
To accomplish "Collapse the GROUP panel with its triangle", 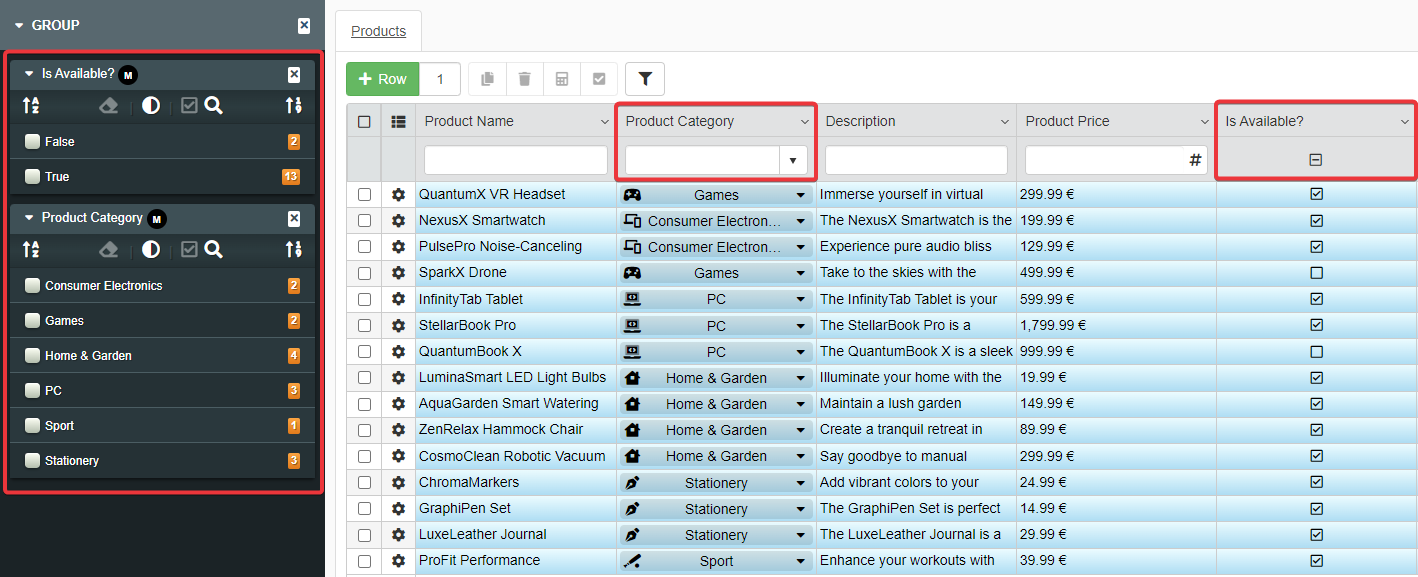I will click(19, 26).
